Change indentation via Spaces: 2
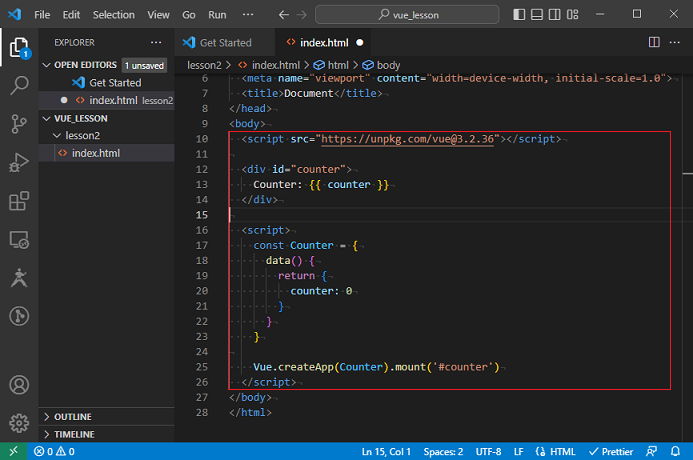Screen dimensions: 693x460 443,452
